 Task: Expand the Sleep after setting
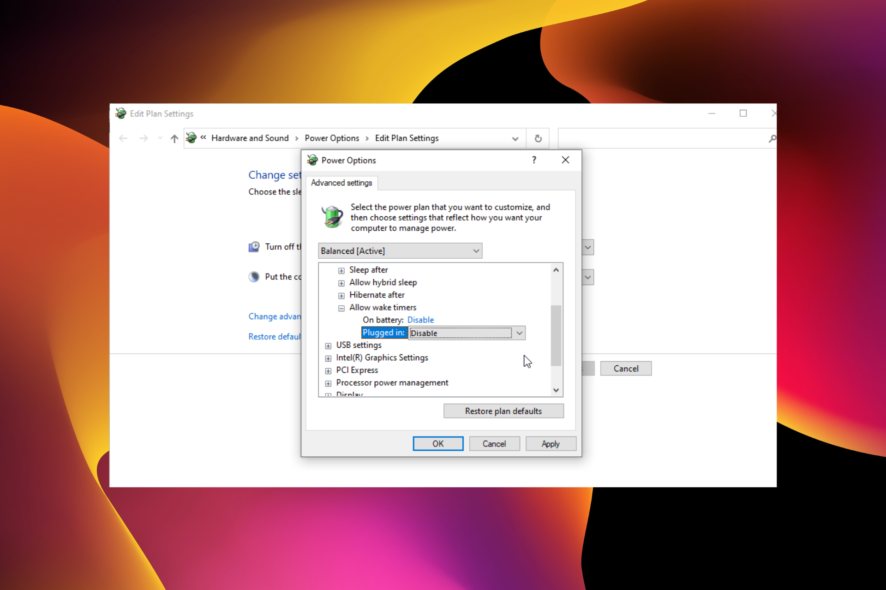[341, 270]
